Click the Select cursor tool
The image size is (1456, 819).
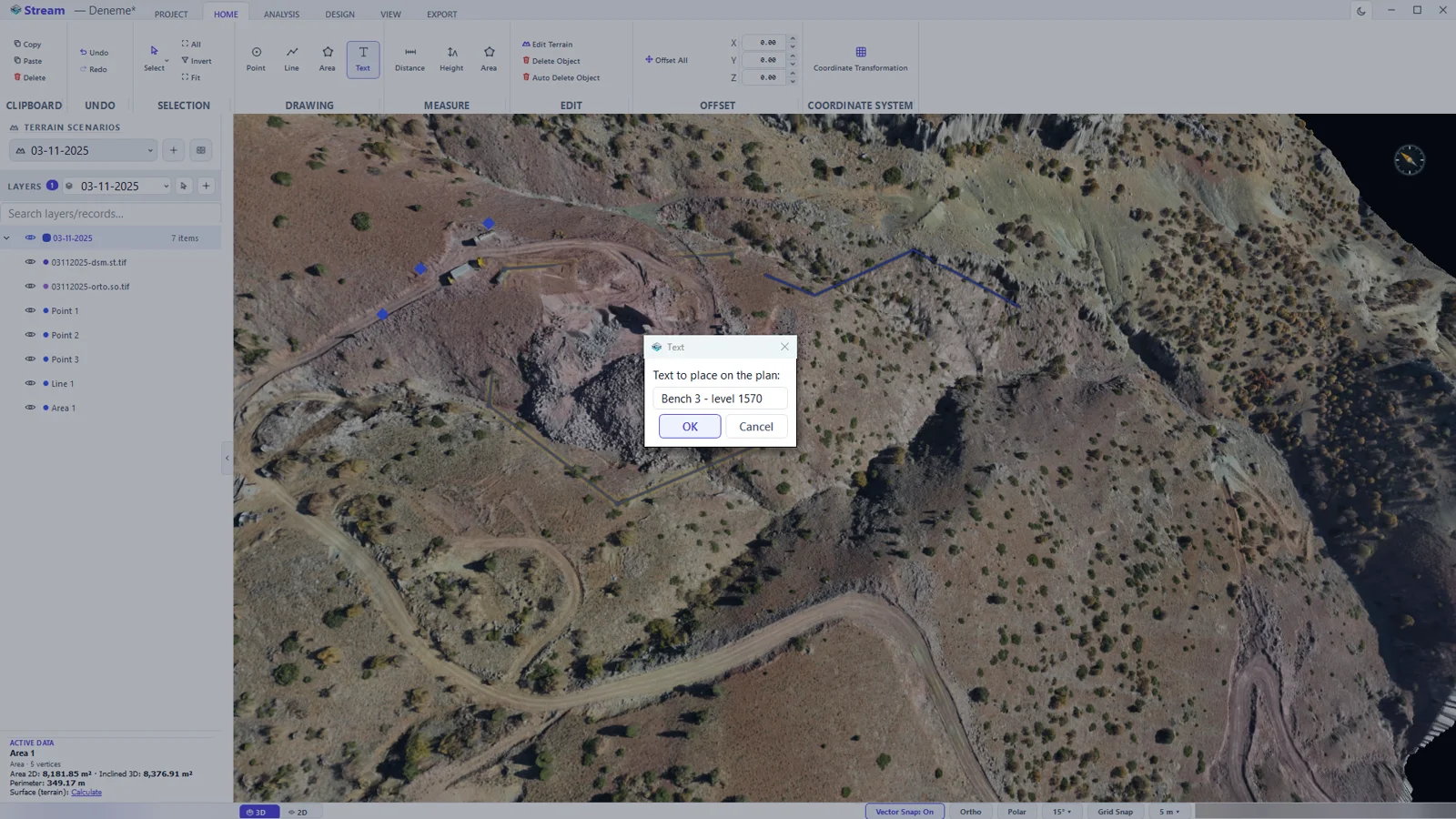(154, 59)
